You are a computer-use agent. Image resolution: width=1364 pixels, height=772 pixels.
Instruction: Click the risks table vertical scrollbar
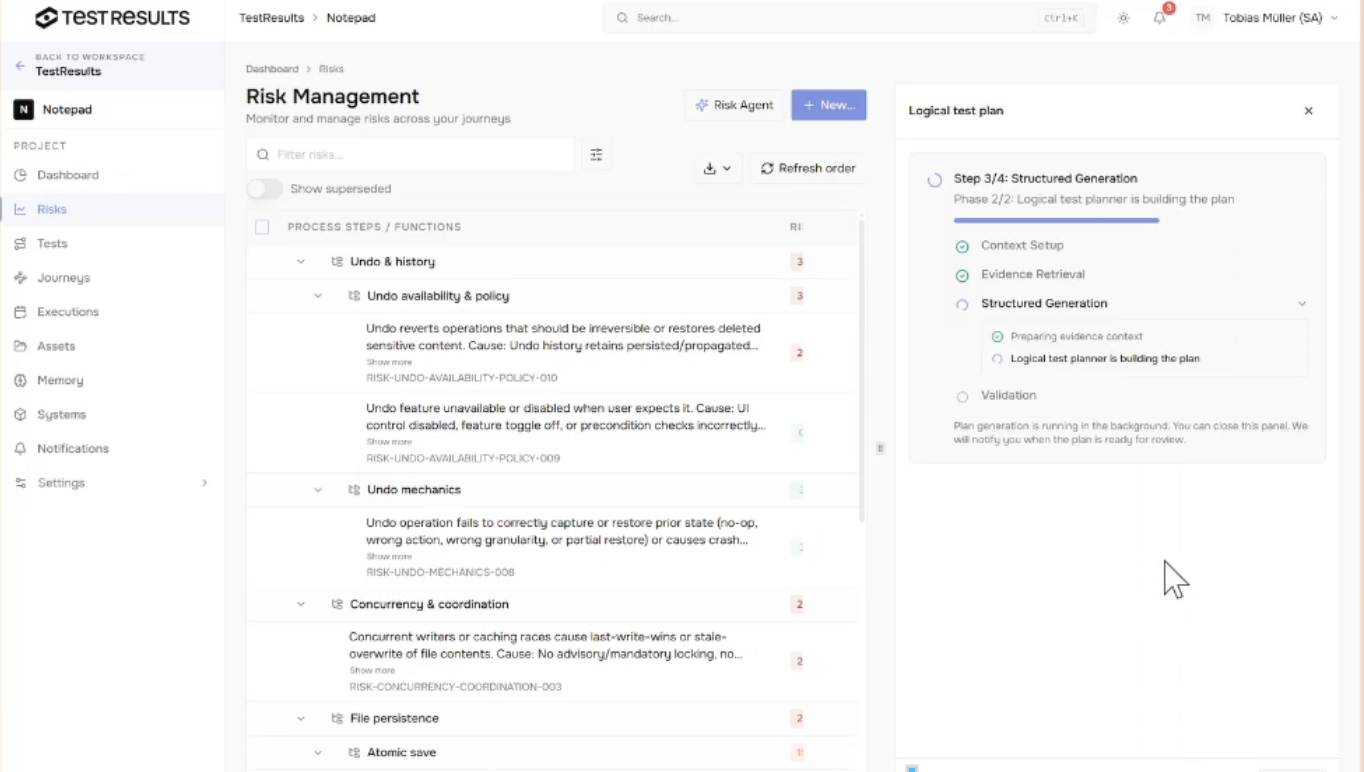pyautogui.click(x=861, y=370)
